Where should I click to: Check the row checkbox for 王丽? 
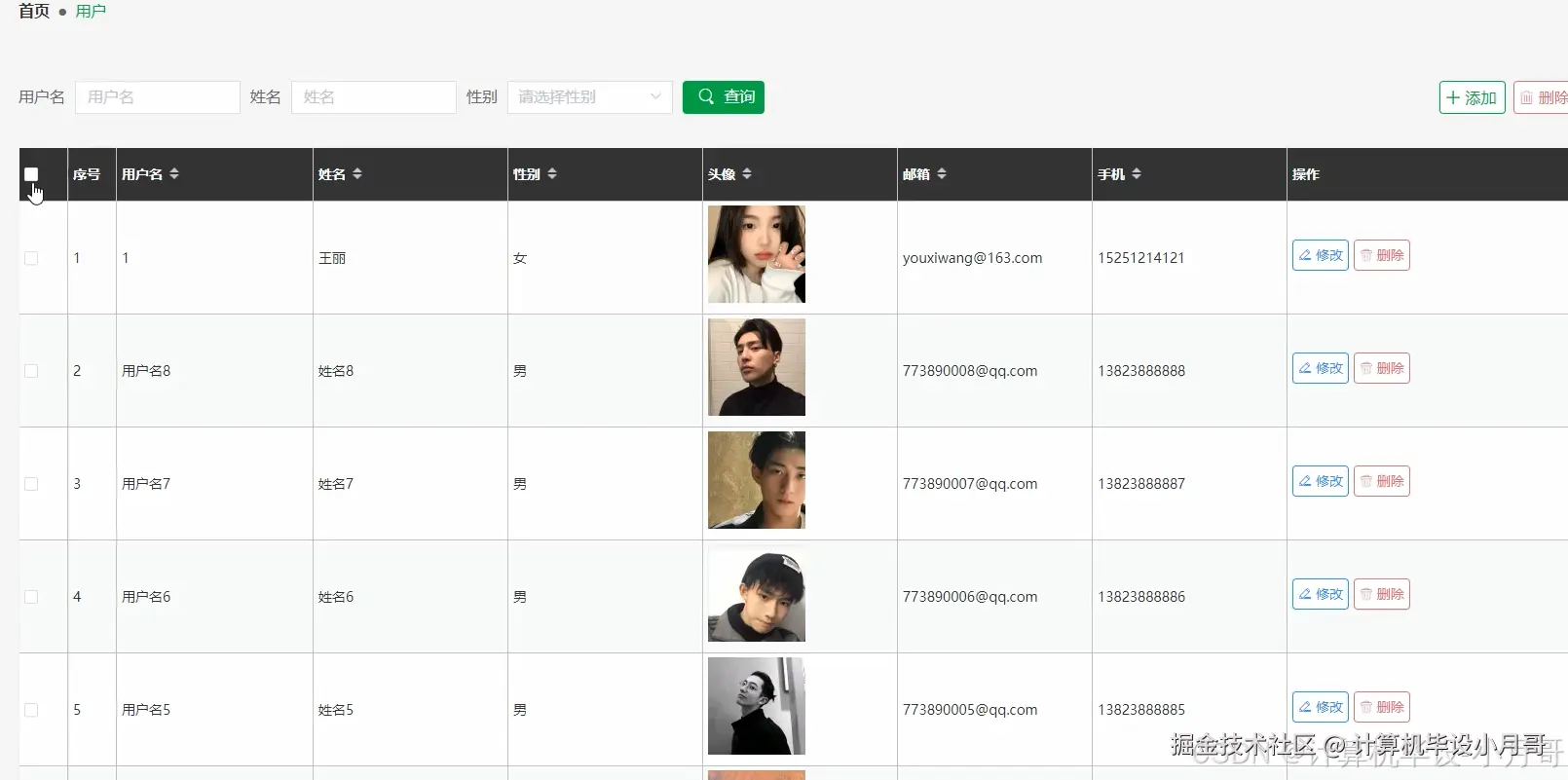(x=31, y=258)
